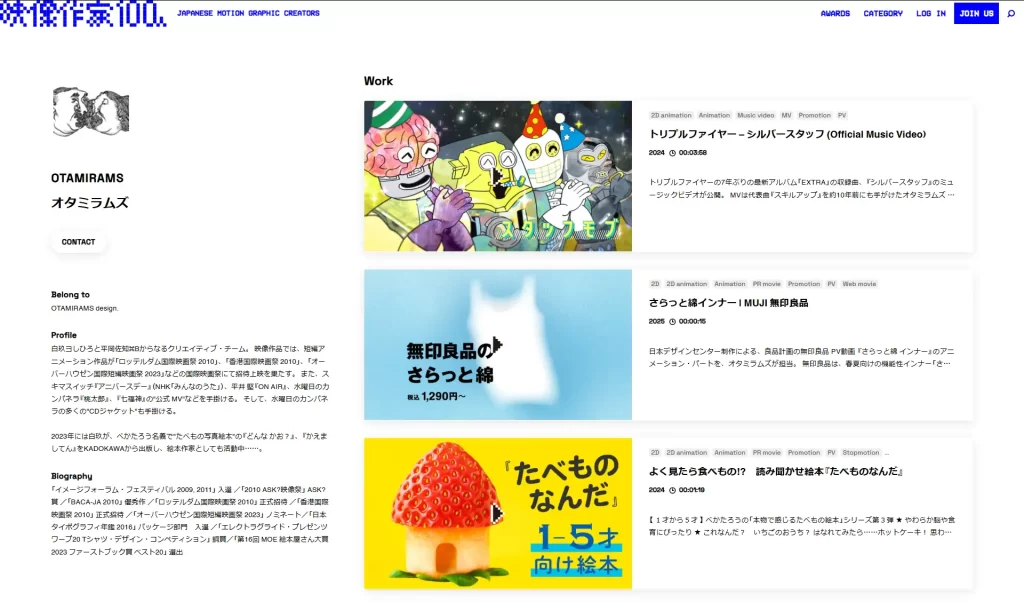Open title よく見たら食べもの!? 読み聞かせ絵本
The height and width of the screenshot is (602, 1024).
click(776, 471)
